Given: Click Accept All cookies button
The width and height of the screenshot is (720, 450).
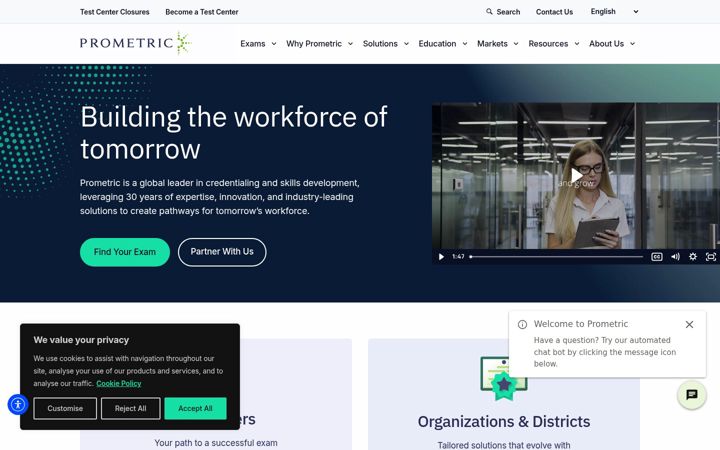Looking at the screenshot, I should (x=195, y=408).
